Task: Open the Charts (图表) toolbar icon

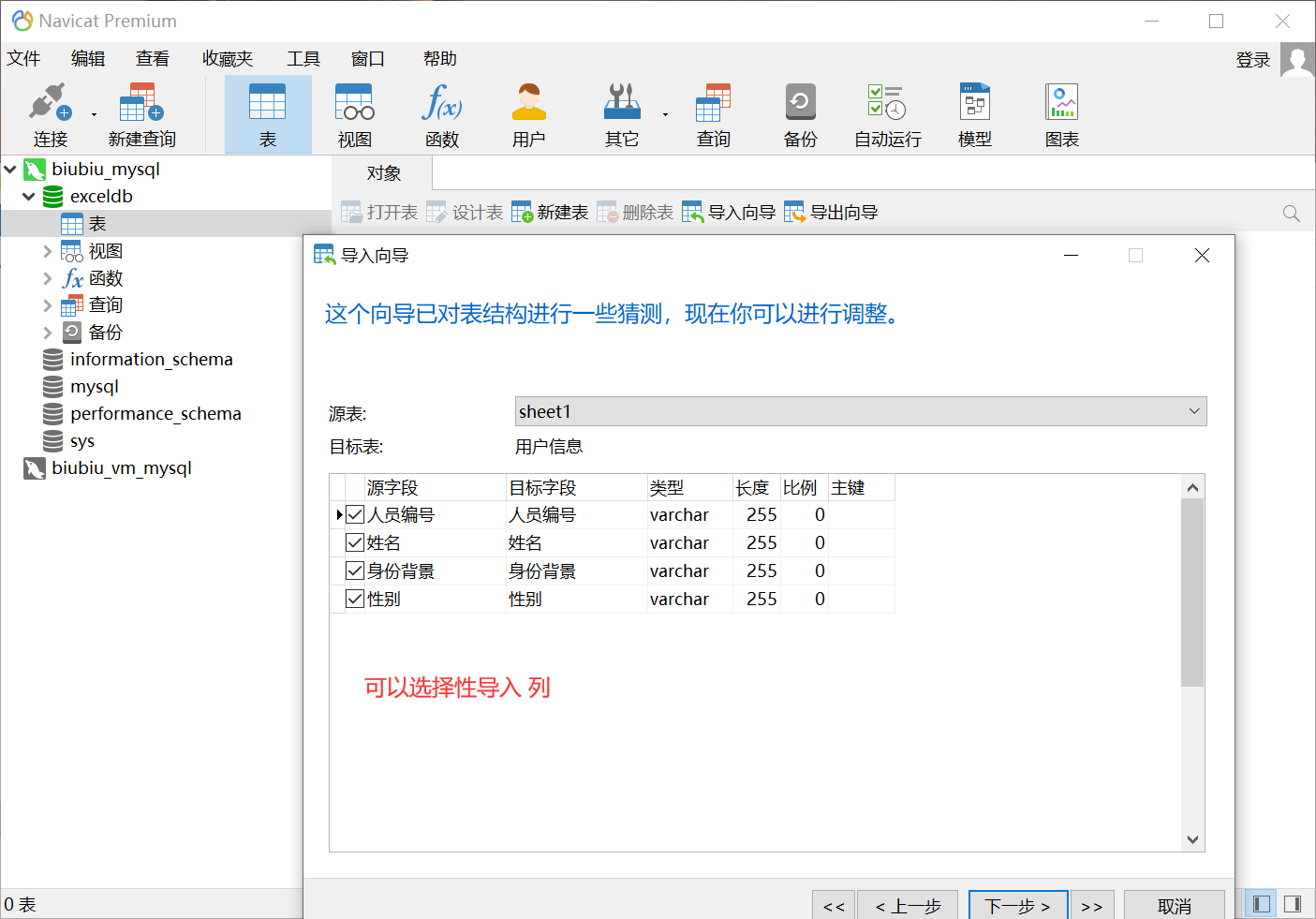Action: coord(1062,114)
